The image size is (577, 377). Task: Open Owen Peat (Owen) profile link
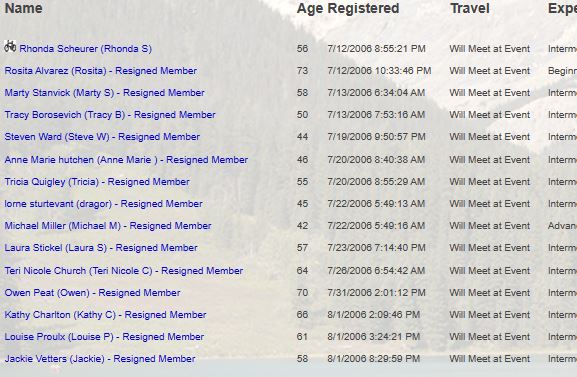coord(92,293)
